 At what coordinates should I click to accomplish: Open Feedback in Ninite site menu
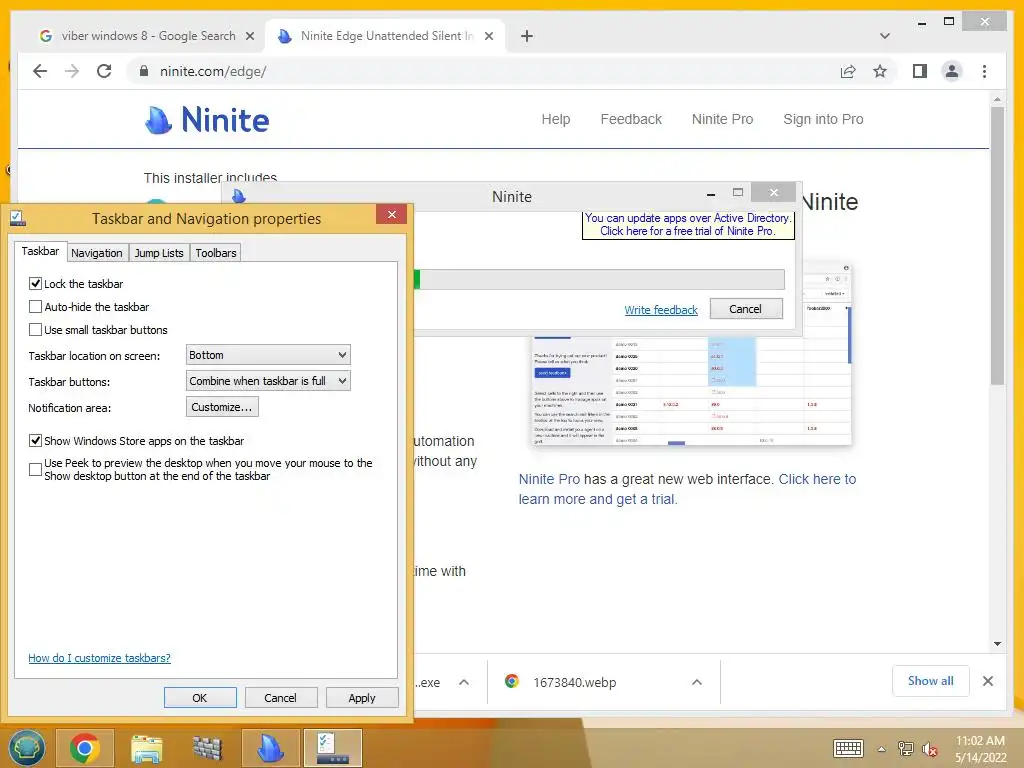pyautogui.click(x=631, y=120)
